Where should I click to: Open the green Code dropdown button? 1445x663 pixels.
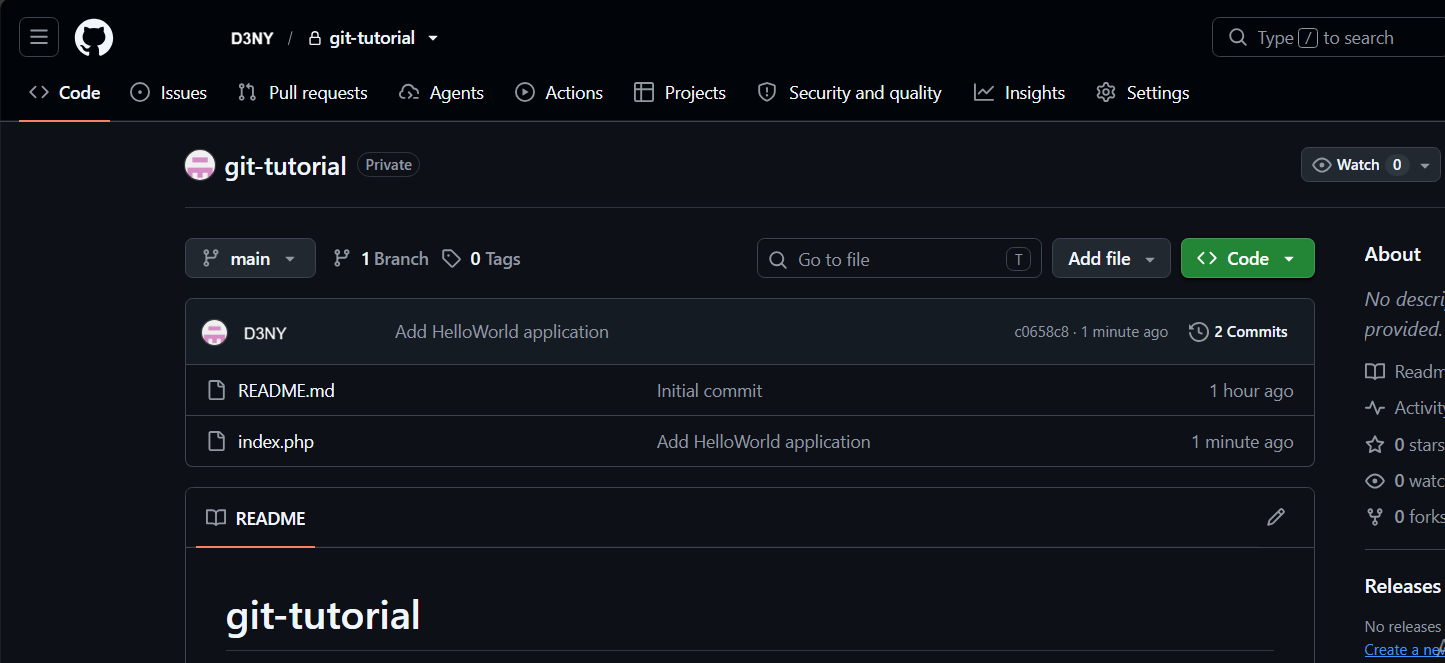[x=1248, y=258]
